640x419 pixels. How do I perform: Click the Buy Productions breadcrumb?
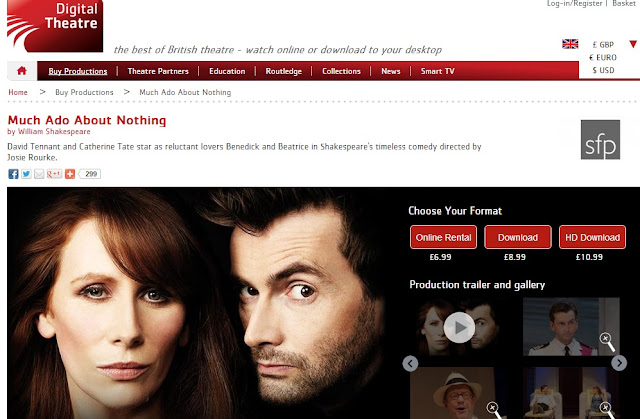84,92
